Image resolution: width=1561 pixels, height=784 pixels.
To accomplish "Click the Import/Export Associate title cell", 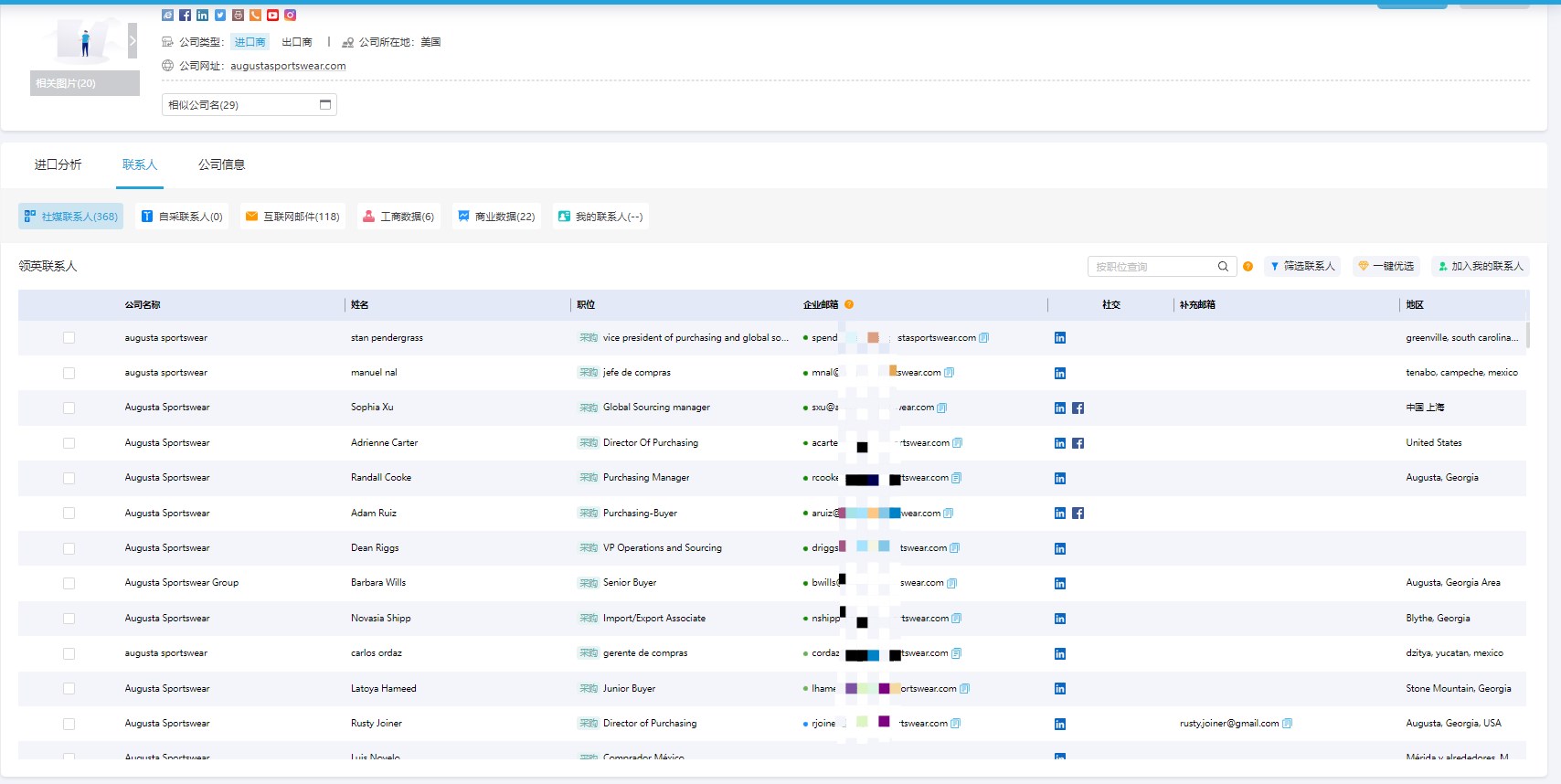I will [654, 619].
